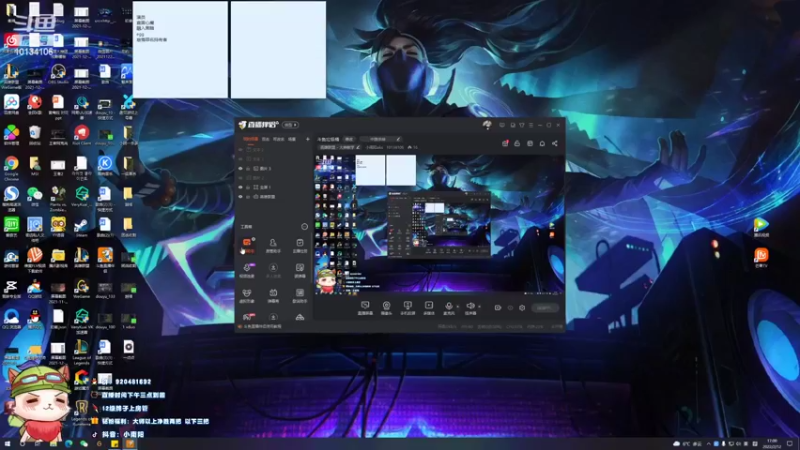Mute the speaker in the source bar

click(470, 306)
